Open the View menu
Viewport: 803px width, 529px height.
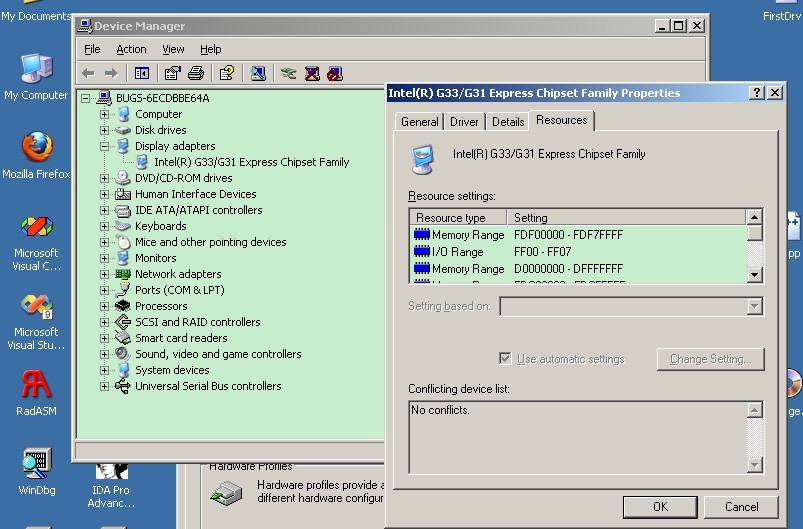tap(173, 49)
